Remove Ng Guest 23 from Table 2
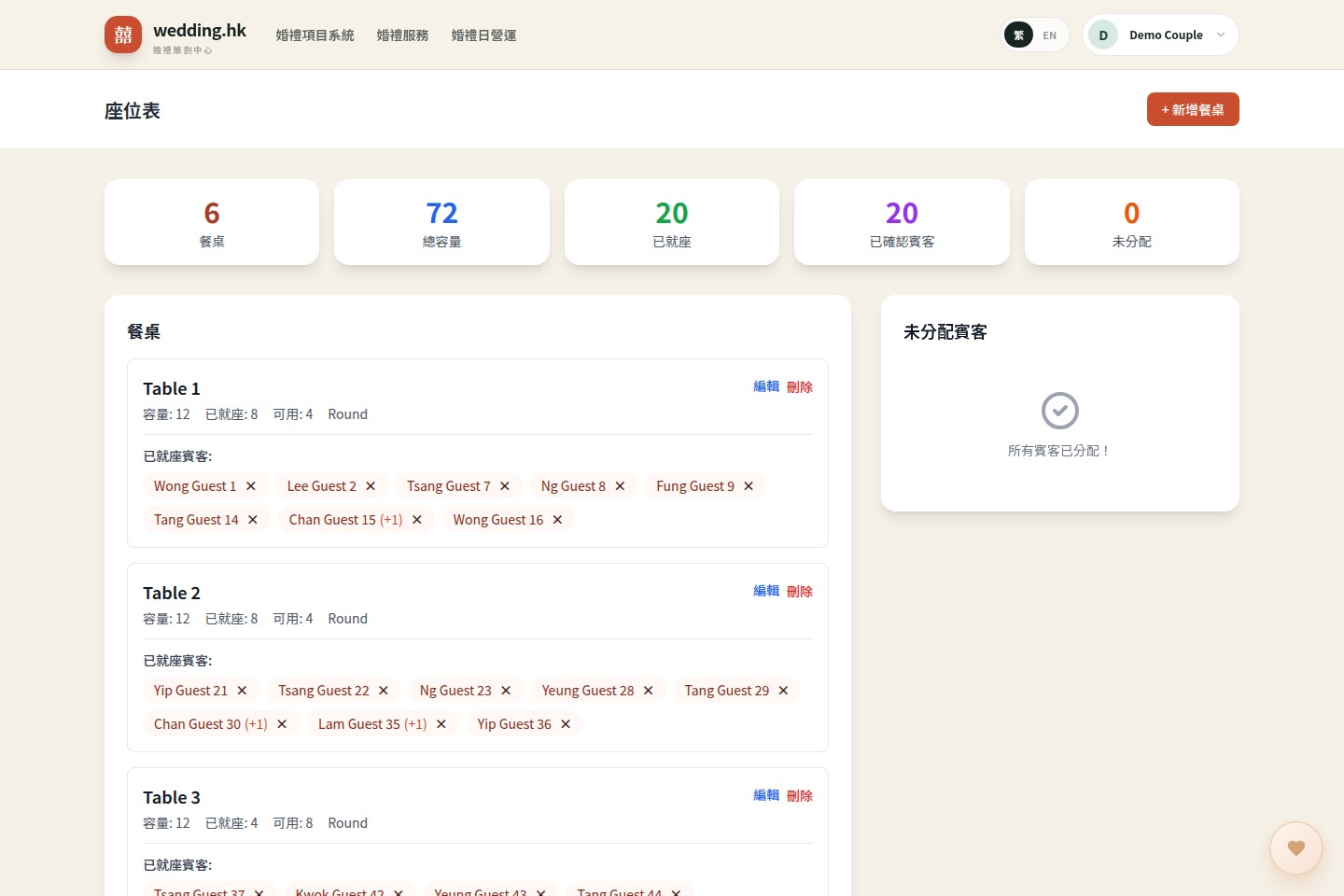Viewport: 1344px width, 896px height. (x=506, y=691)
